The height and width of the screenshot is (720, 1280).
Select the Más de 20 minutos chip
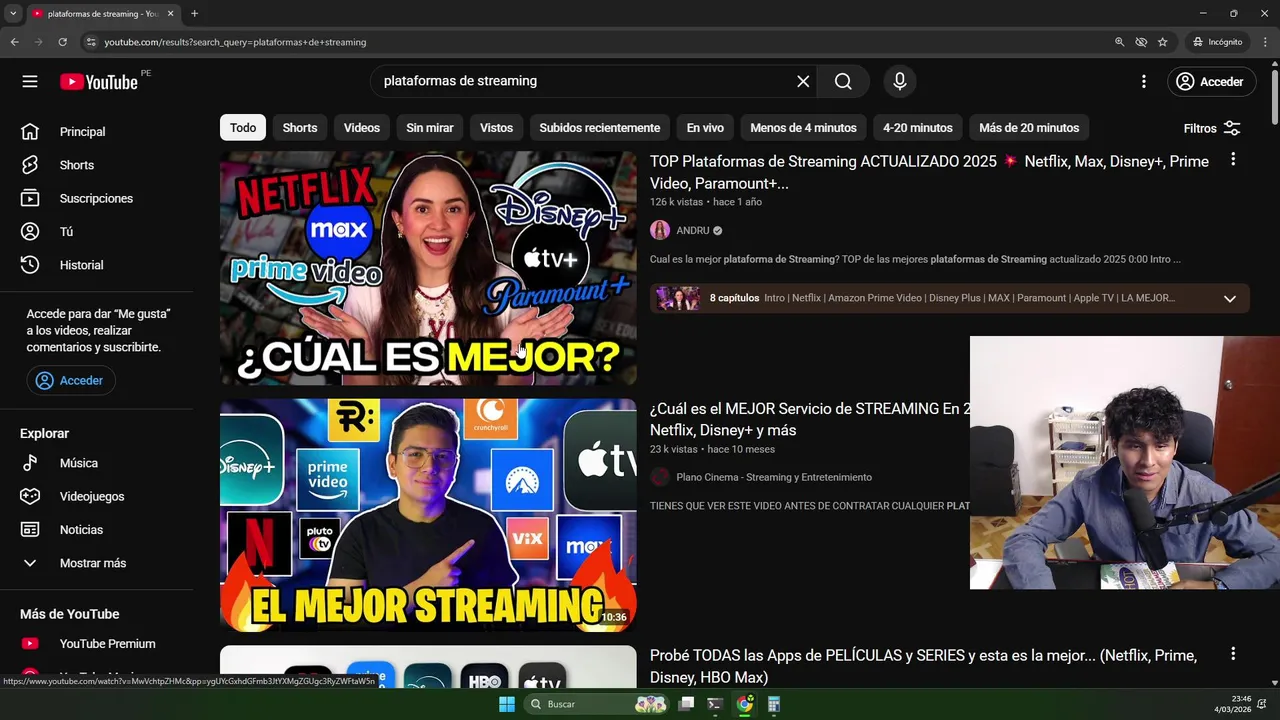click(1029, 128)
